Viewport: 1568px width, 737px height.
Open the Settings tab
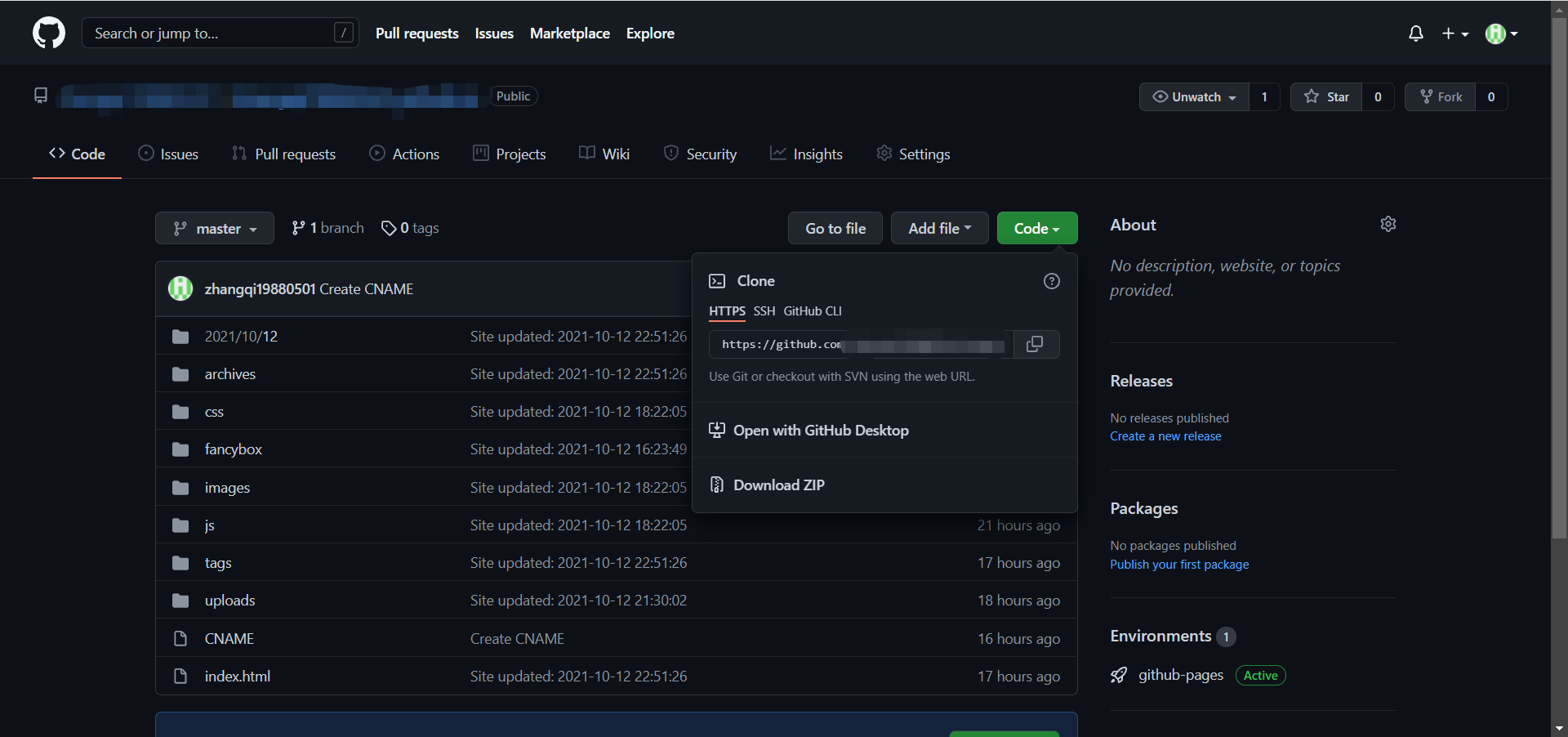tap(913, 154)
